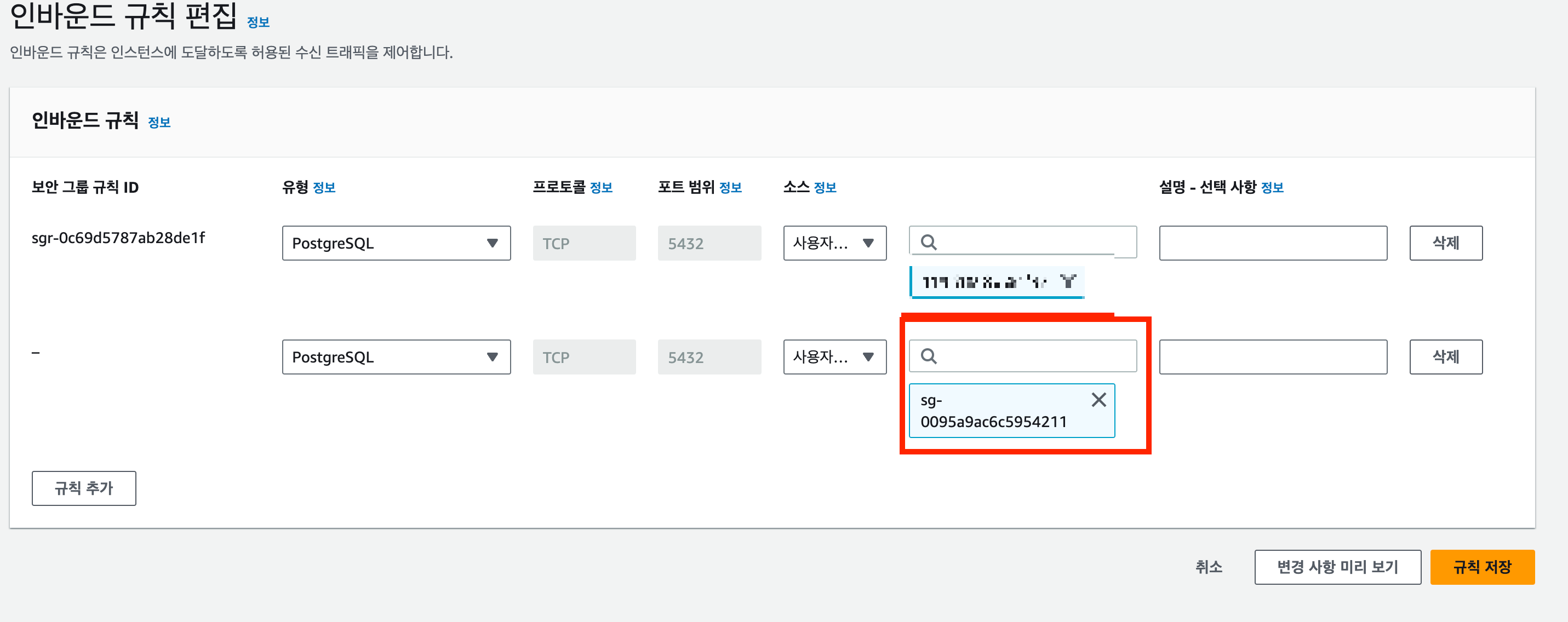Viewport: 1568px width, 622px height.
Task: Expand second rule's 사용자 source type dropdown
Action: [x=834, y=356]
